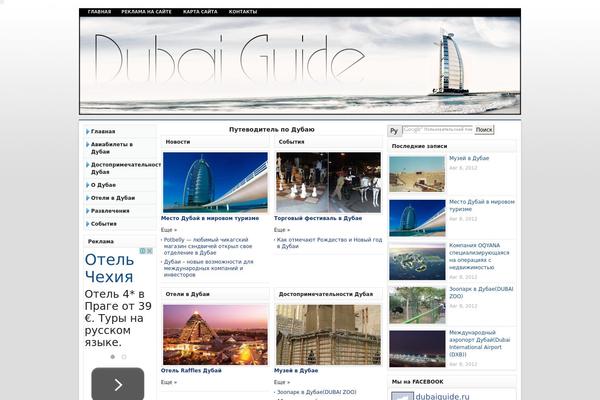Click Новости section heading
The height and width of the screenshot is (400, 600).
click(178, 142)
